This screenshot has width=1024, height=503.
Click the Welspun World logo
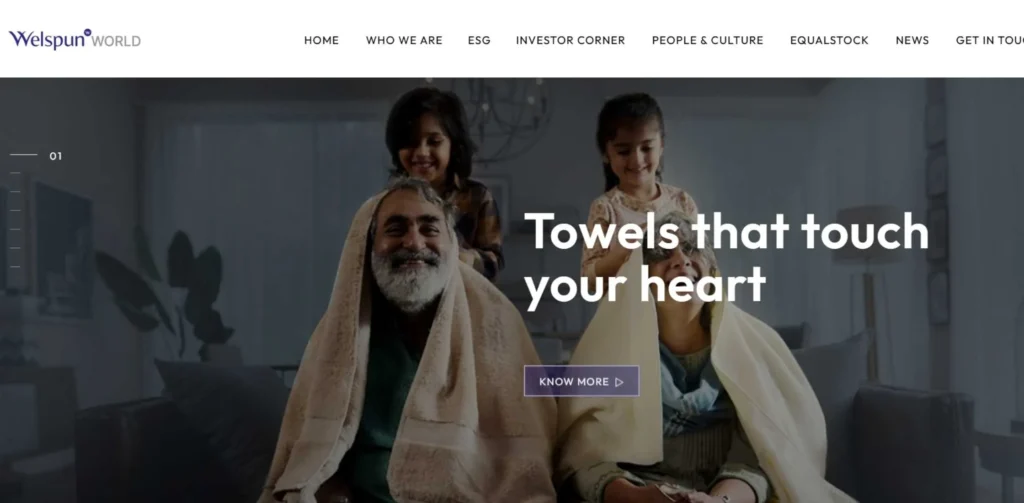pos(75,39)
